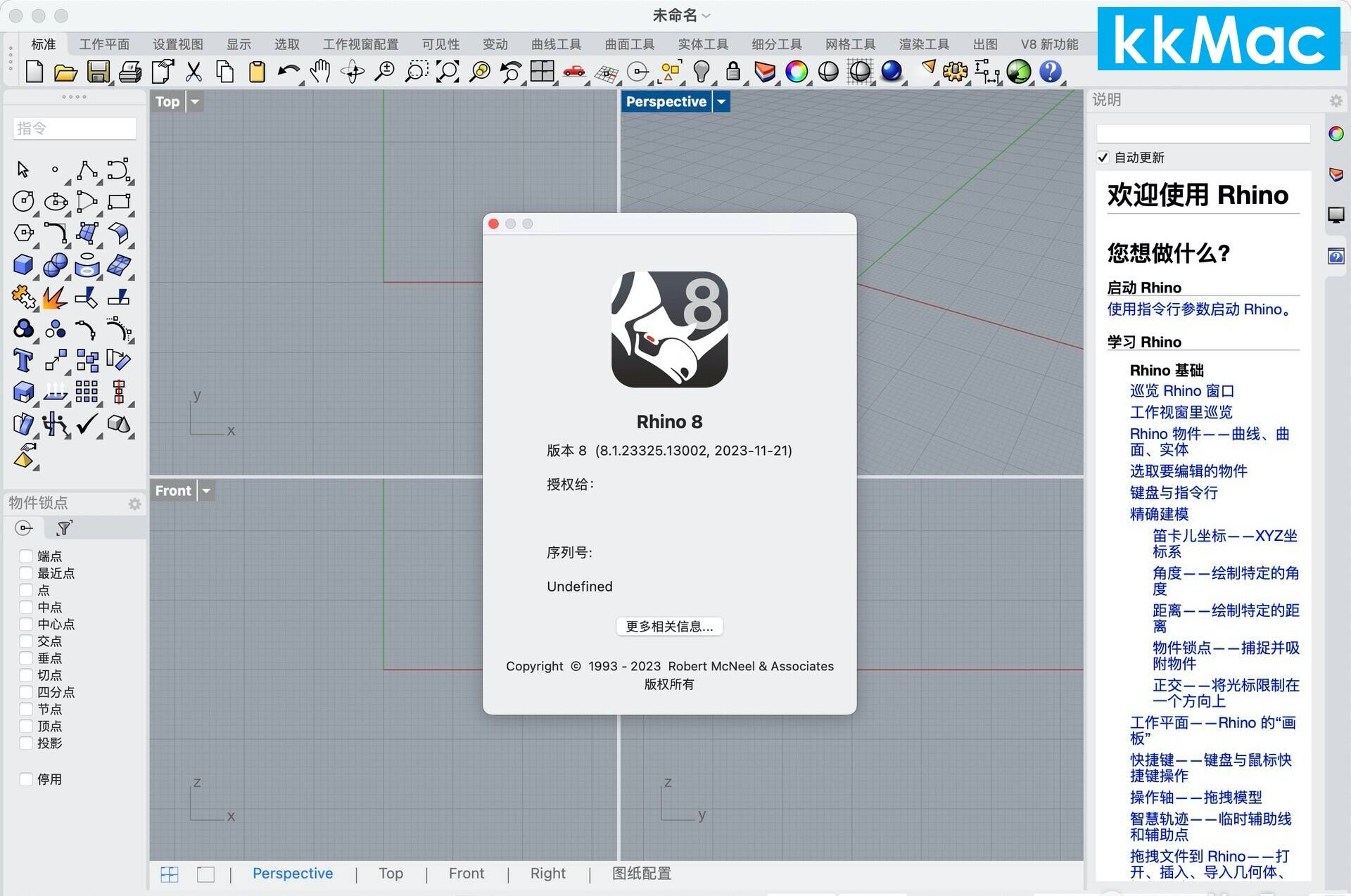Save the file with the floppy disk icon

[x=98, y=72]
